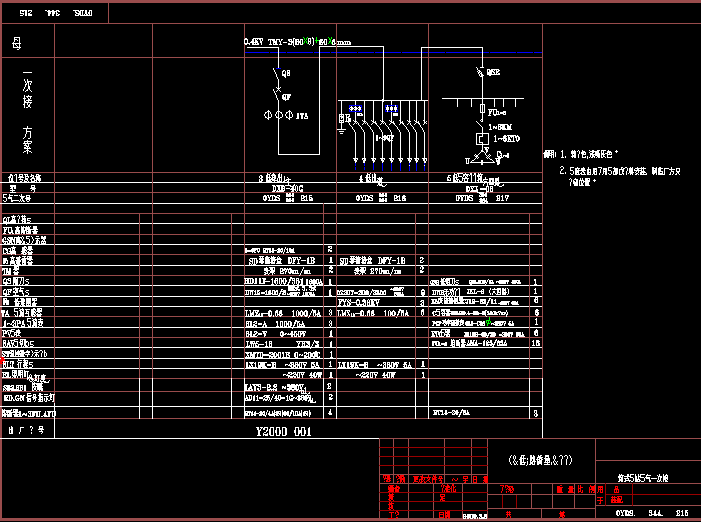Viewport: 701px width, 522px height.
Task: Select the "LMZ1-0.66 1000/5A" table entry
Action: (283, 313)
